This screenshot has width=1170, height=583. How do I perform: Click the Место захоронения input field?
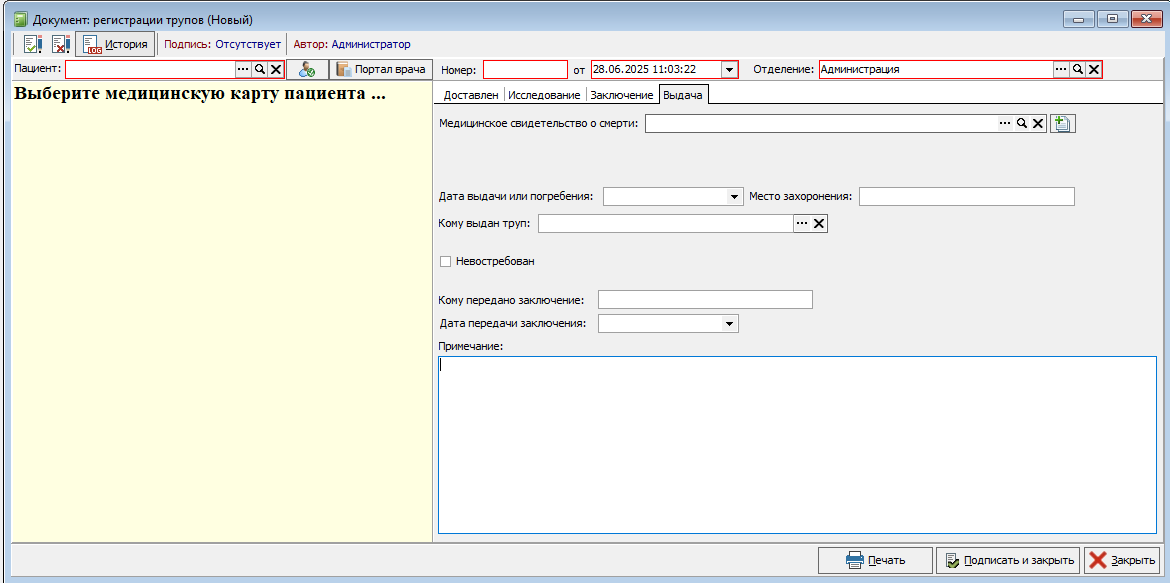pos(966,196)
